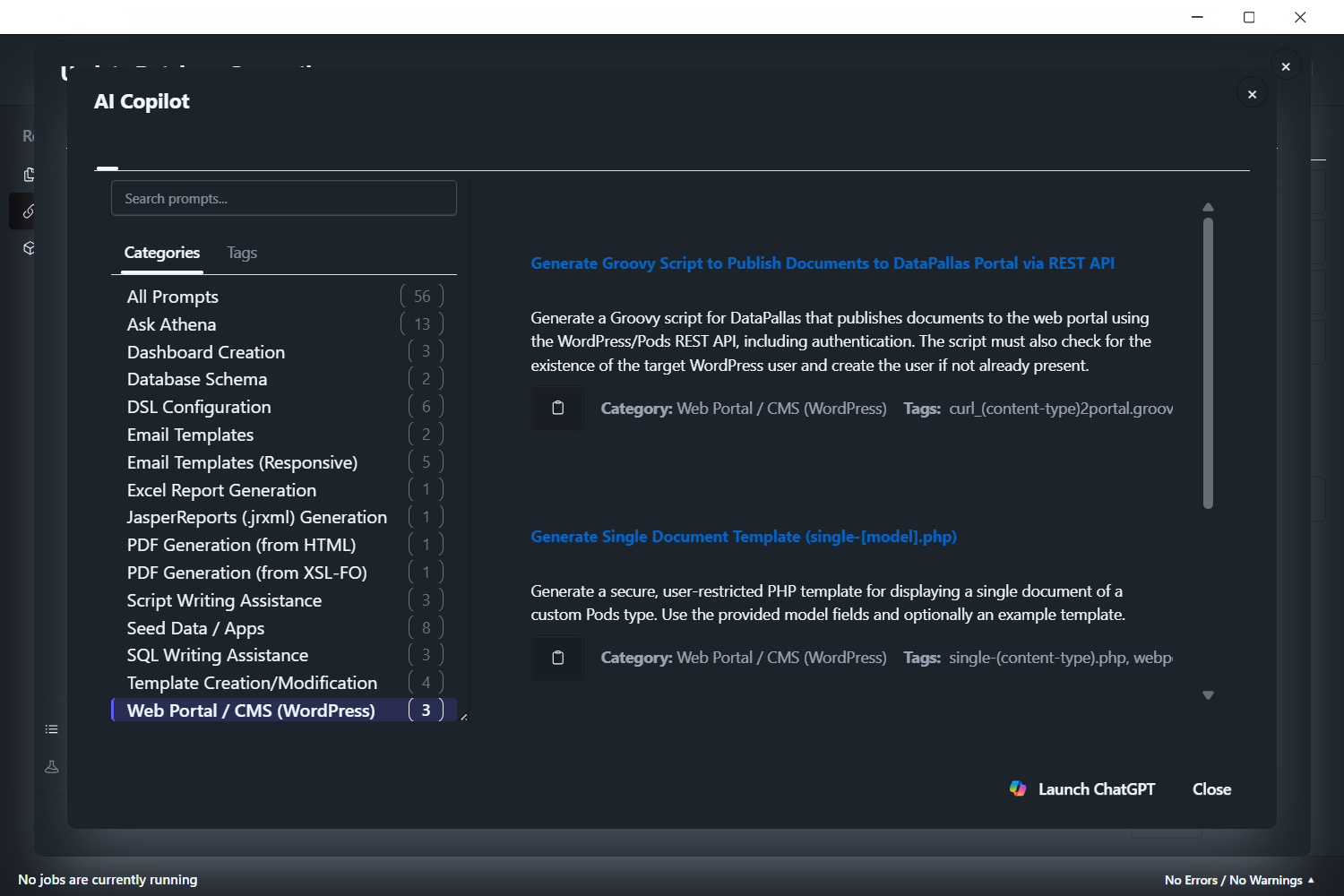Click the prompts list scrollbar thumb
The width and height of the screenshot is (1344, 896).
click(x=1208, y=363)
